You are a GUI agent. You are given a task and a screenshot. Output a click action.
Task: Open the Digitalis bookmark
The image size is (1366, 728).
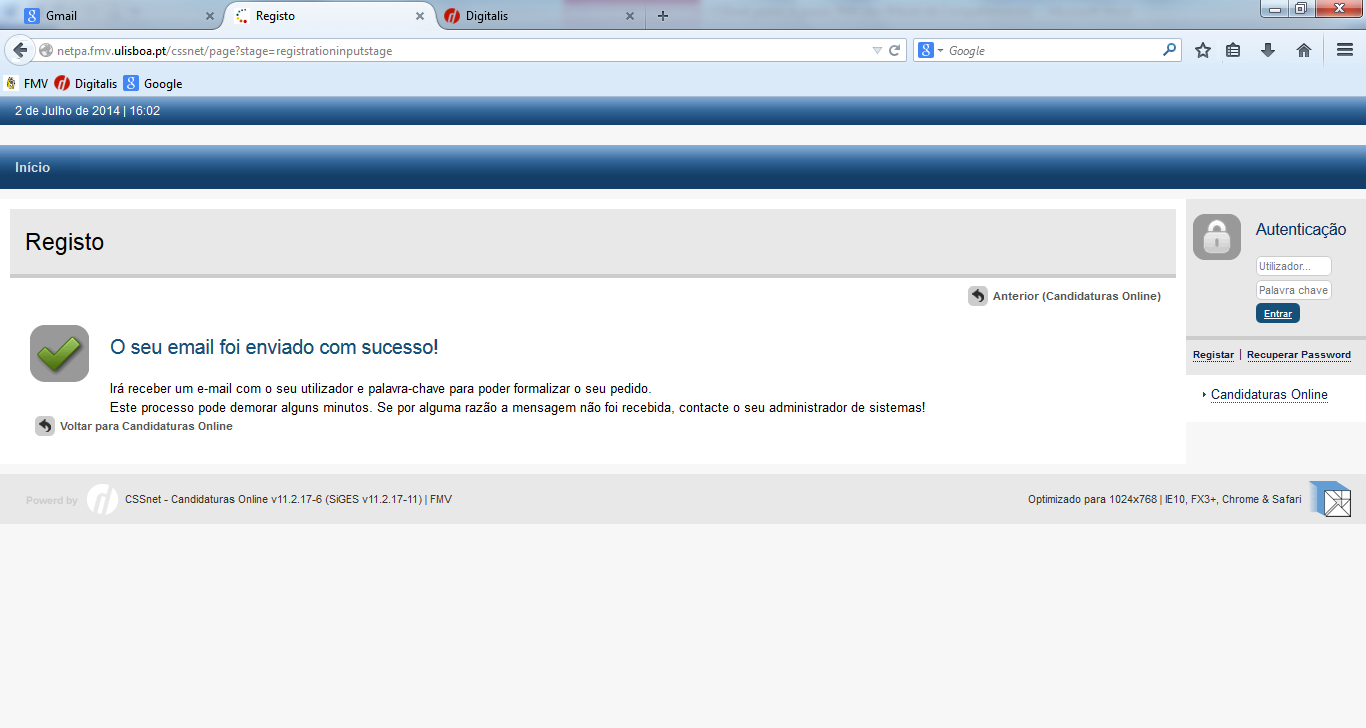(x=86, y=84)
